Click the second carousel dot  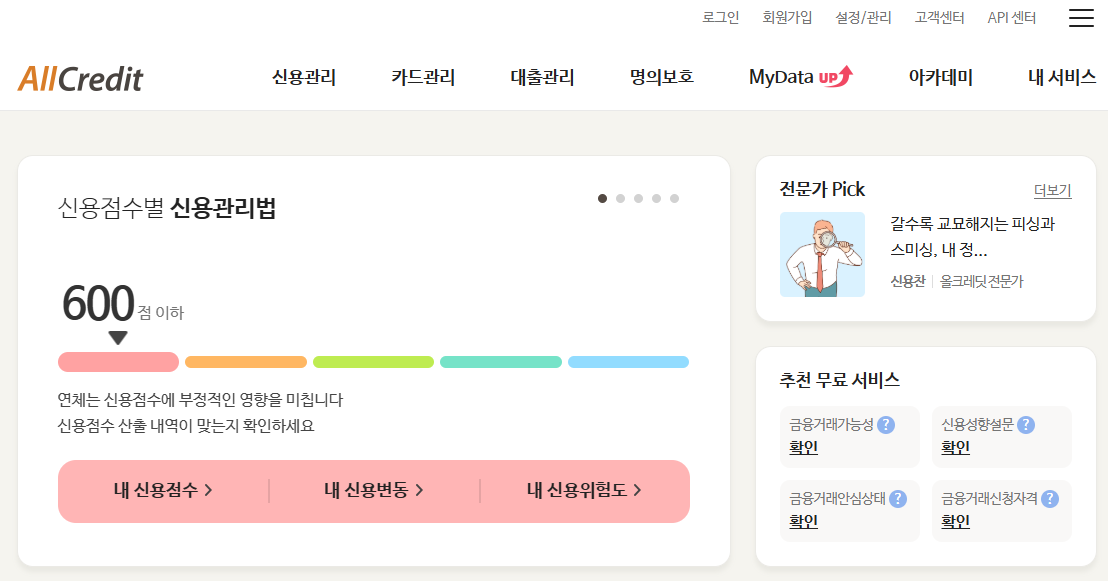point(621,198)
